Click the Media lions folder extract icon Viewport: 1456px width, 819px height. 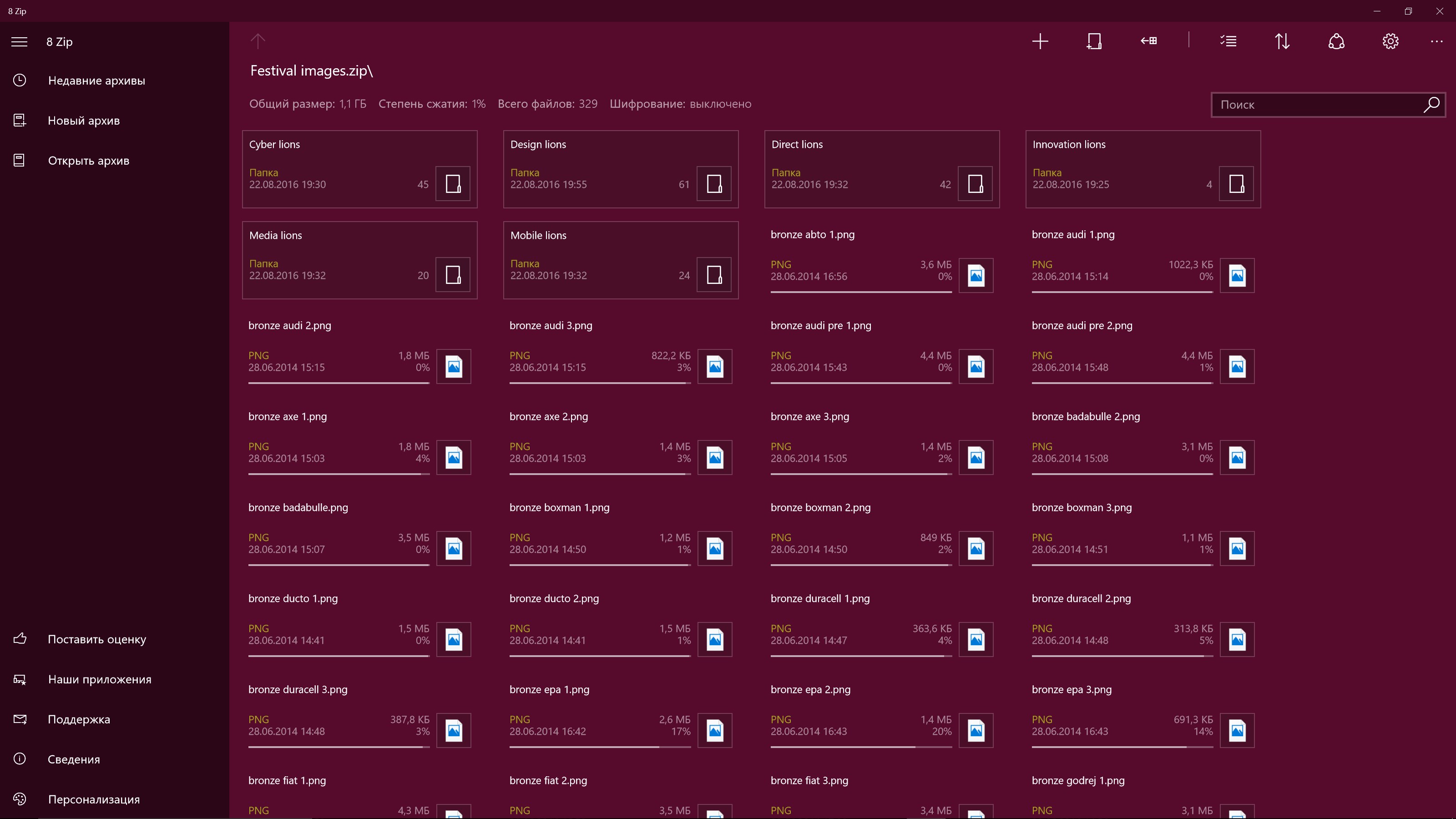point(453,275)
